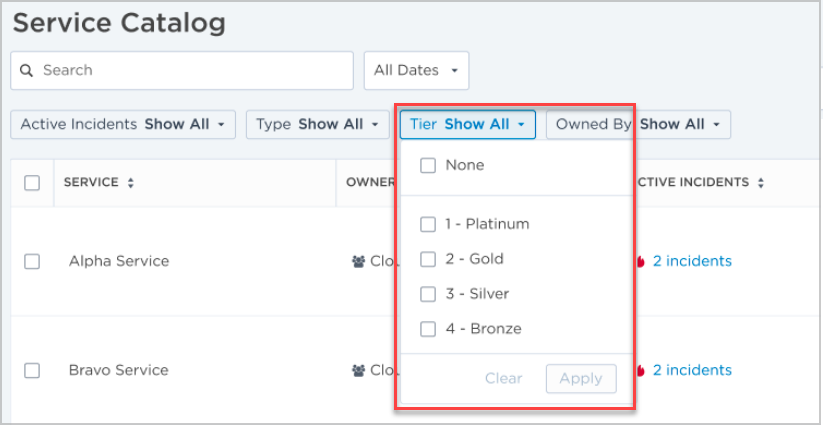
Task: Click the SERVICE column sort arrows
Action: click(x=131, y=183)
